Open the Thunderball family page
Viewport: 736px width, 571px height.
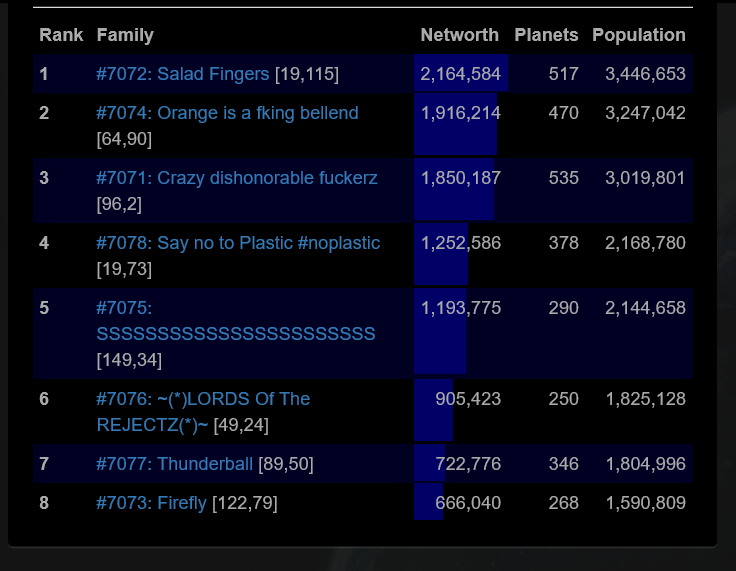[x=175, y=464]
